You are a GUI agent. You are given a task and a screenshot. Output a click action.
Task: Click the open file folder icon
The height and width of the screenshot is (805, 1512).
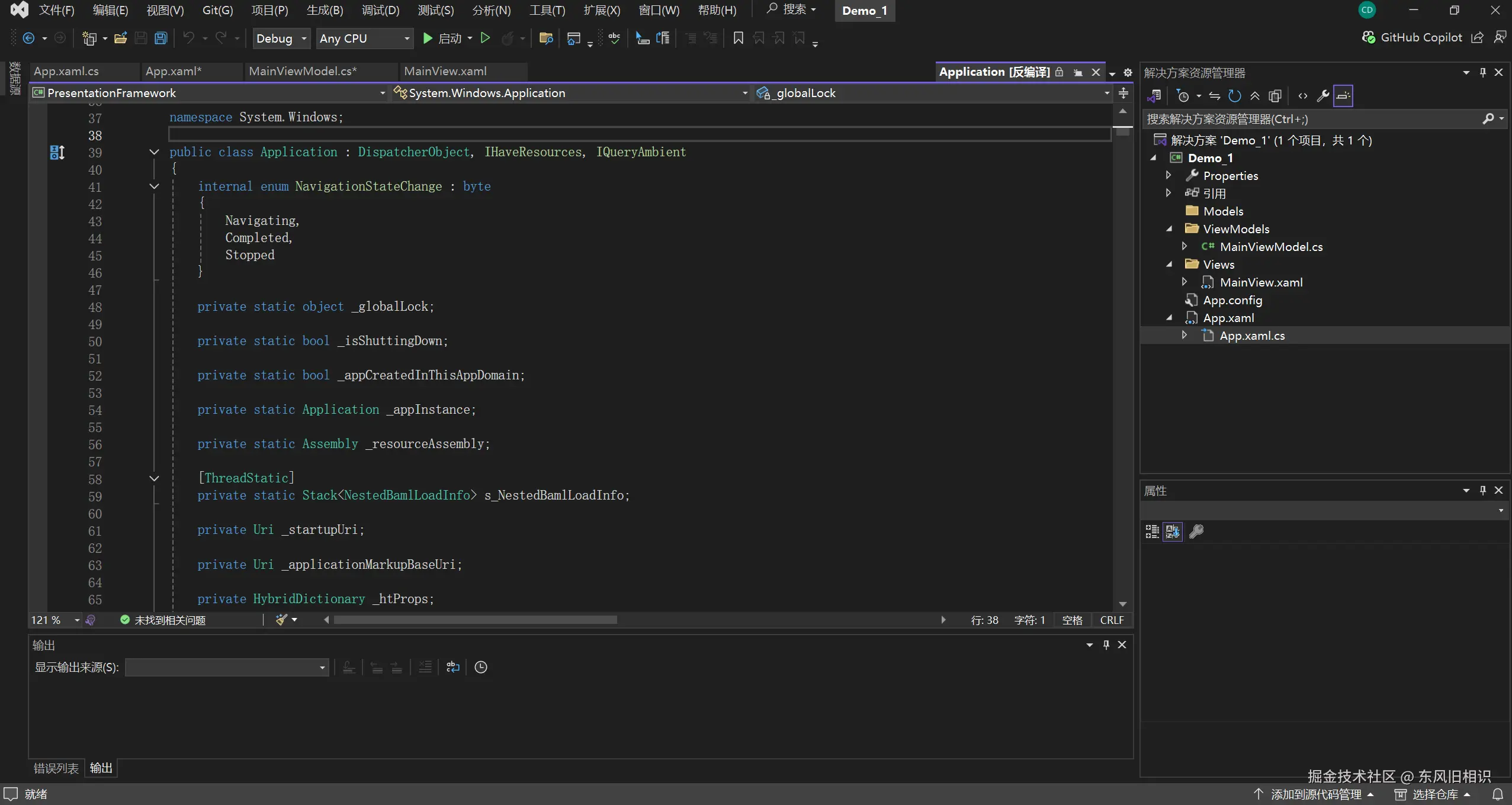(120, 38)
